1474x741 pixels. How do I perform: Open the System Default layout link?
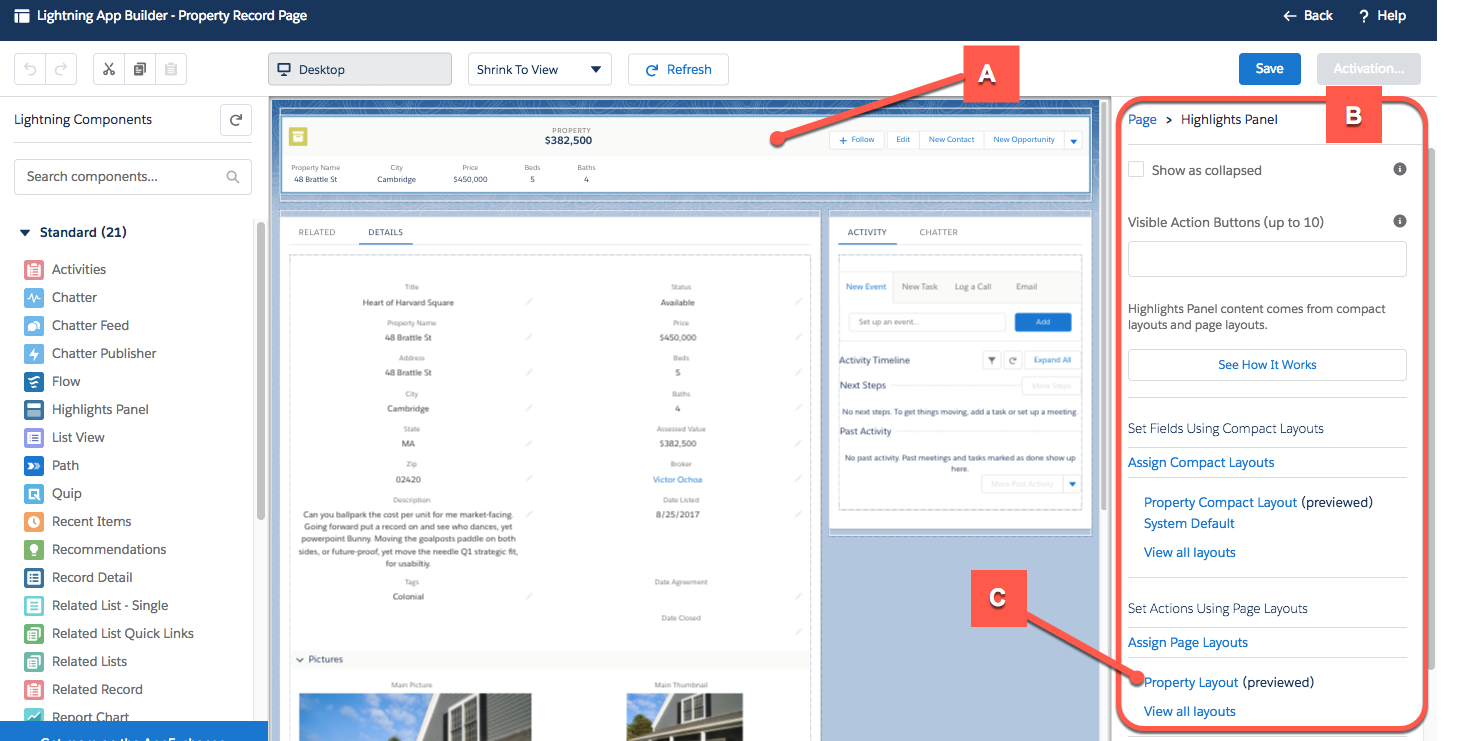pyautogui.click(x=1189, y=523)
